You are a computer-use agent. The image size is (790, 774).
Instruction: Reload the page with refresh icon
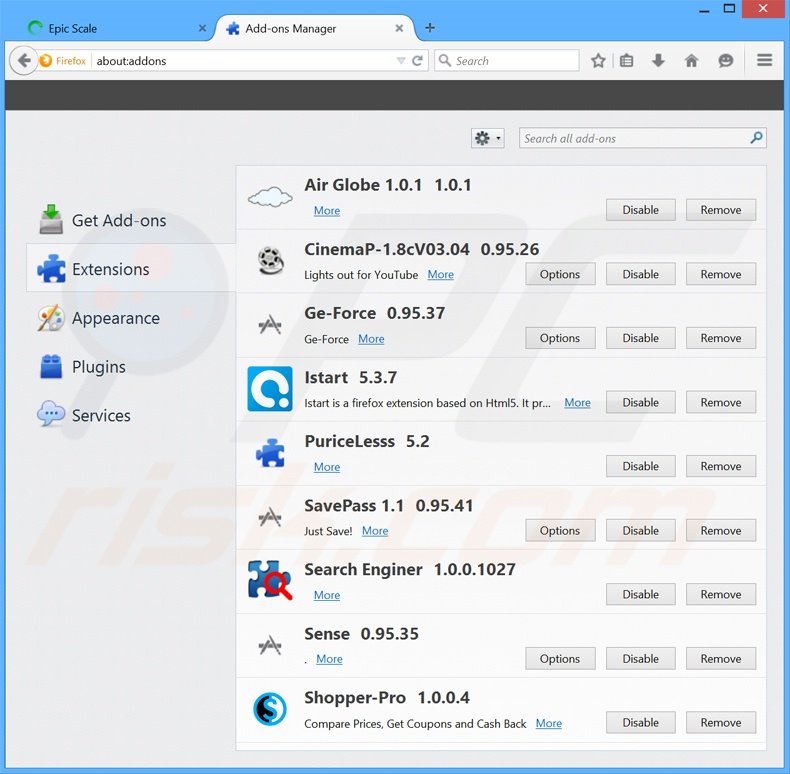[x=417, y=61]
